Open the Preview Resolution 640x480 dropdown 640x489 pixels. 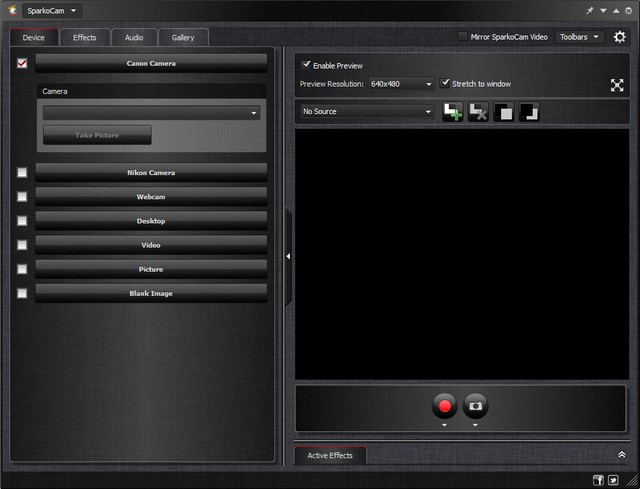tap(401, 84)
